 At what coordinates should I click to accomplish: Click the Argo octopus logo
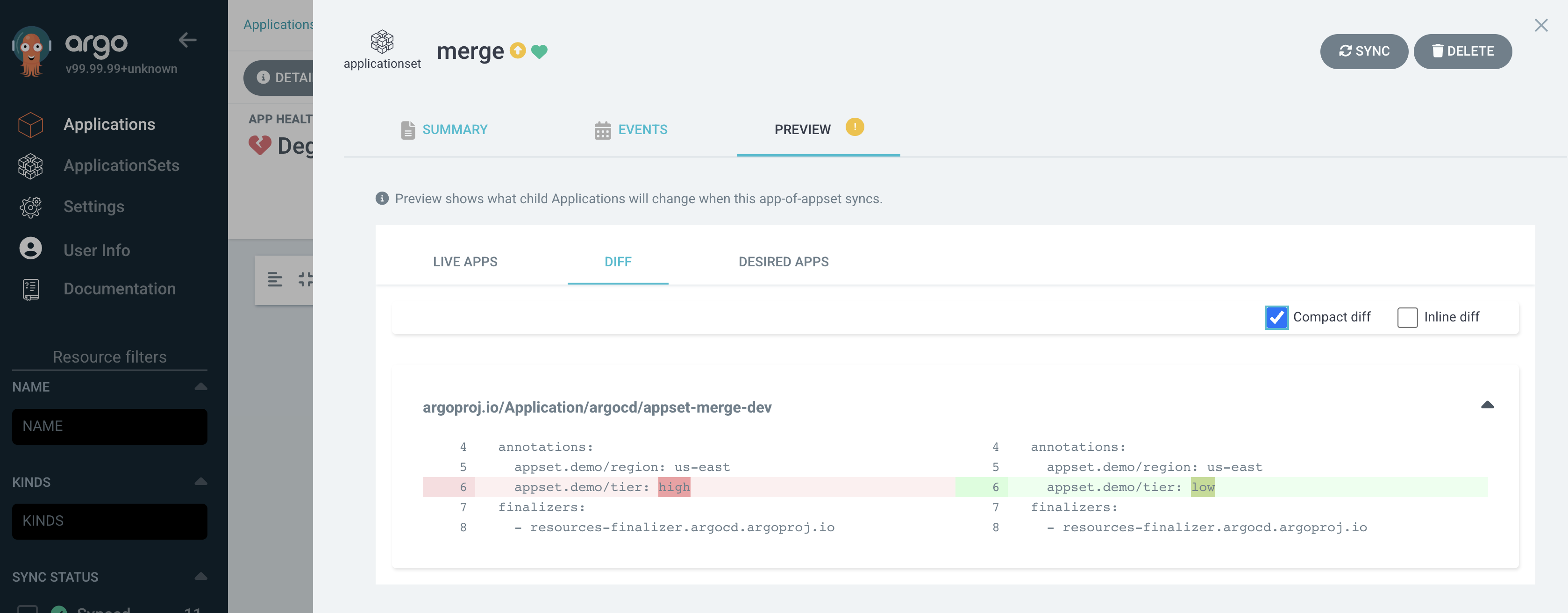click(x=32, y=51)
